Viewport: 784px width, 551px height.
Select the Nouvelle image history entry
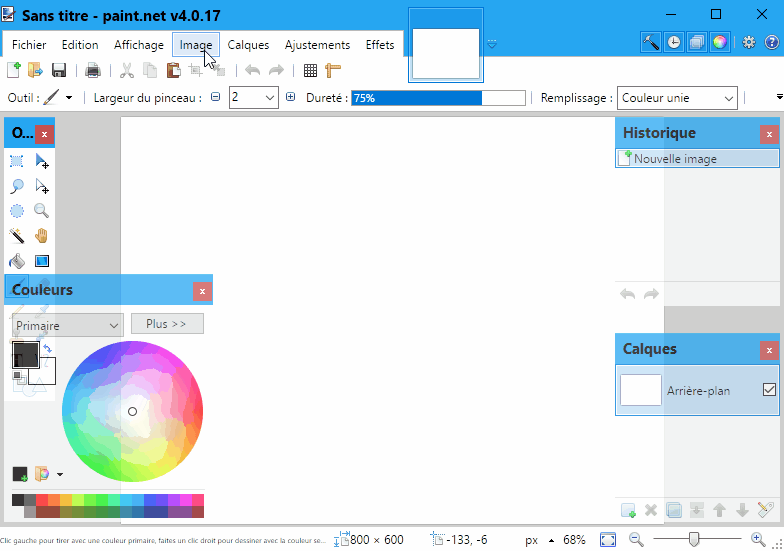[x=697, y=158]
